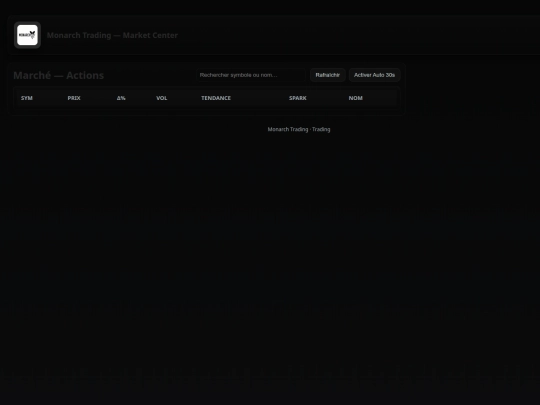The height and width of the screenshot is (405, 540).
Task: Click the SPARK column header
Action: pyautogui.click(x=298, y=98)
